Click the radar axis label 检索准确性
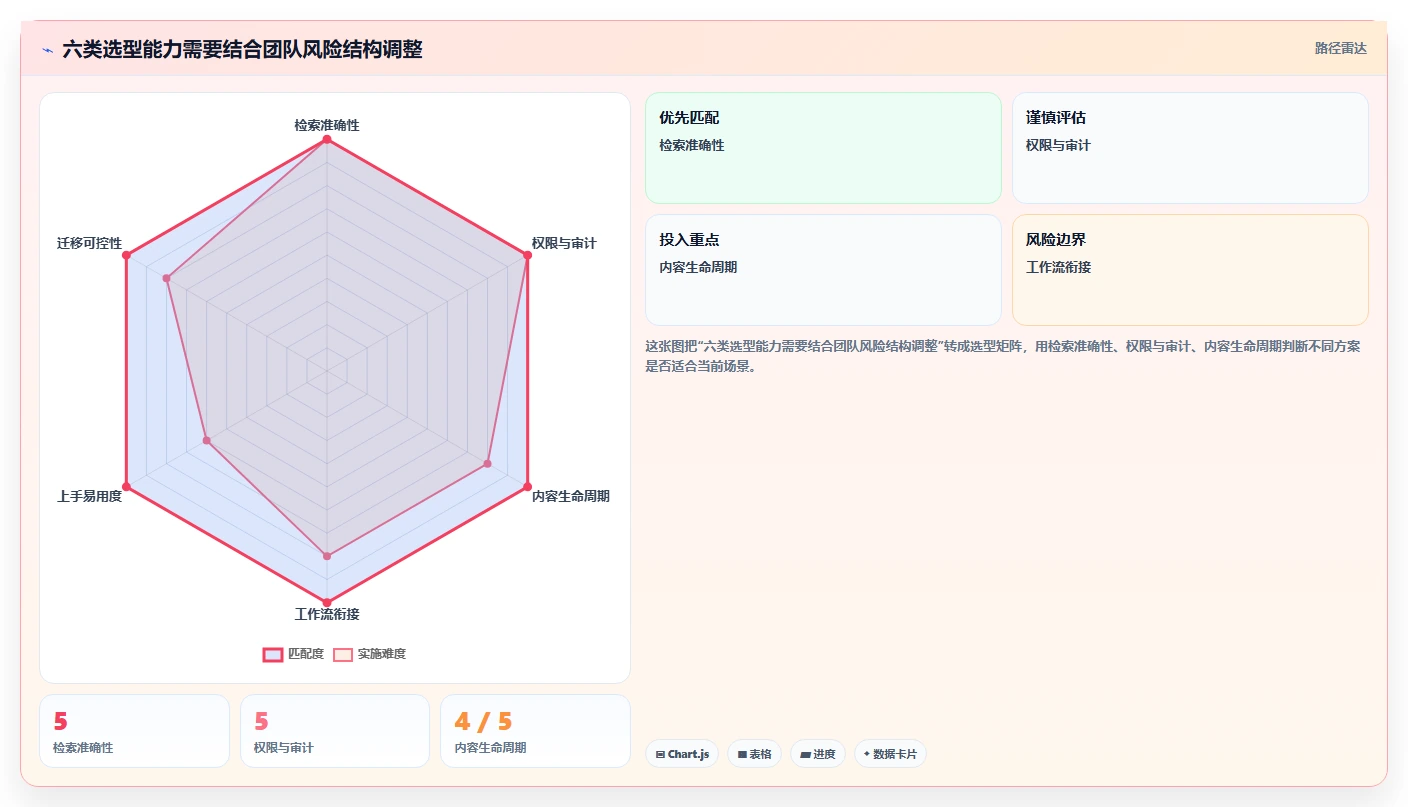Viewport: 1408px width, 807px height. coord(327,125)
